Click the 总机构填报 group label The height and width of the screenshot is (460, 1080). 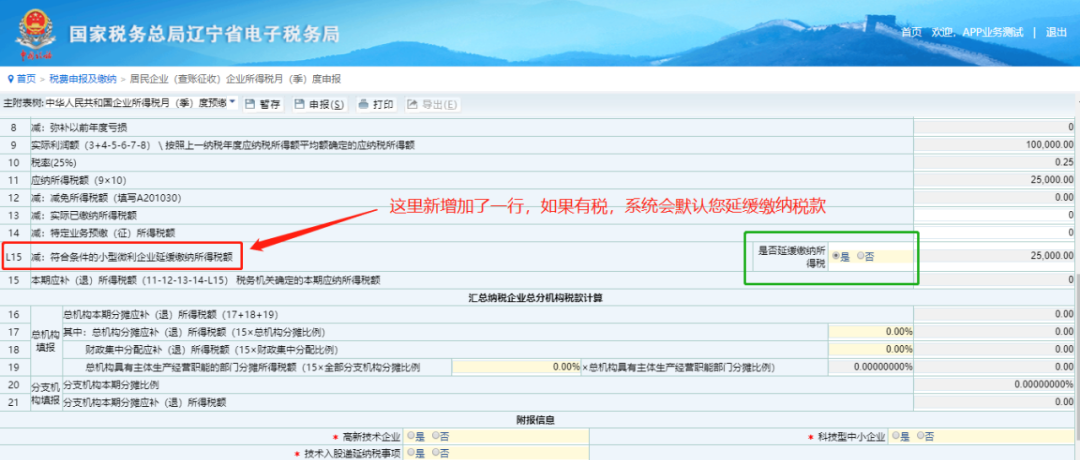pyautogui.click(x=46, y=341)
